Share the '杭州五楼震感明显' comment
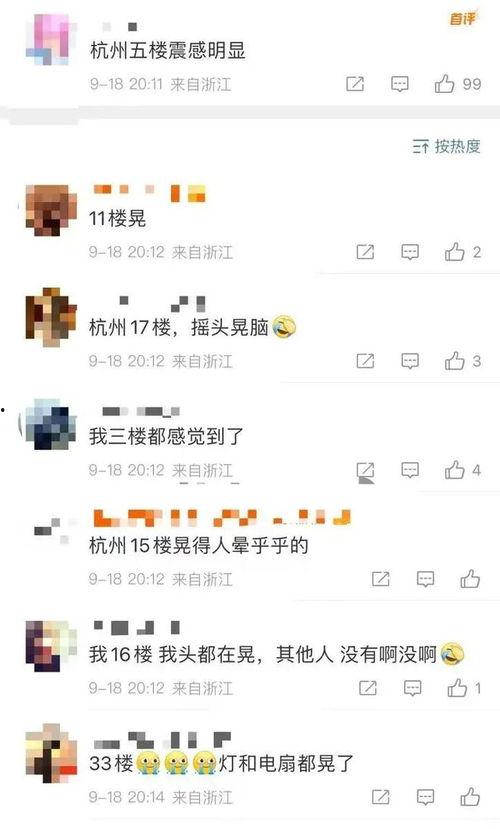This screenshot has height=829, width=500. coord(355,84)
